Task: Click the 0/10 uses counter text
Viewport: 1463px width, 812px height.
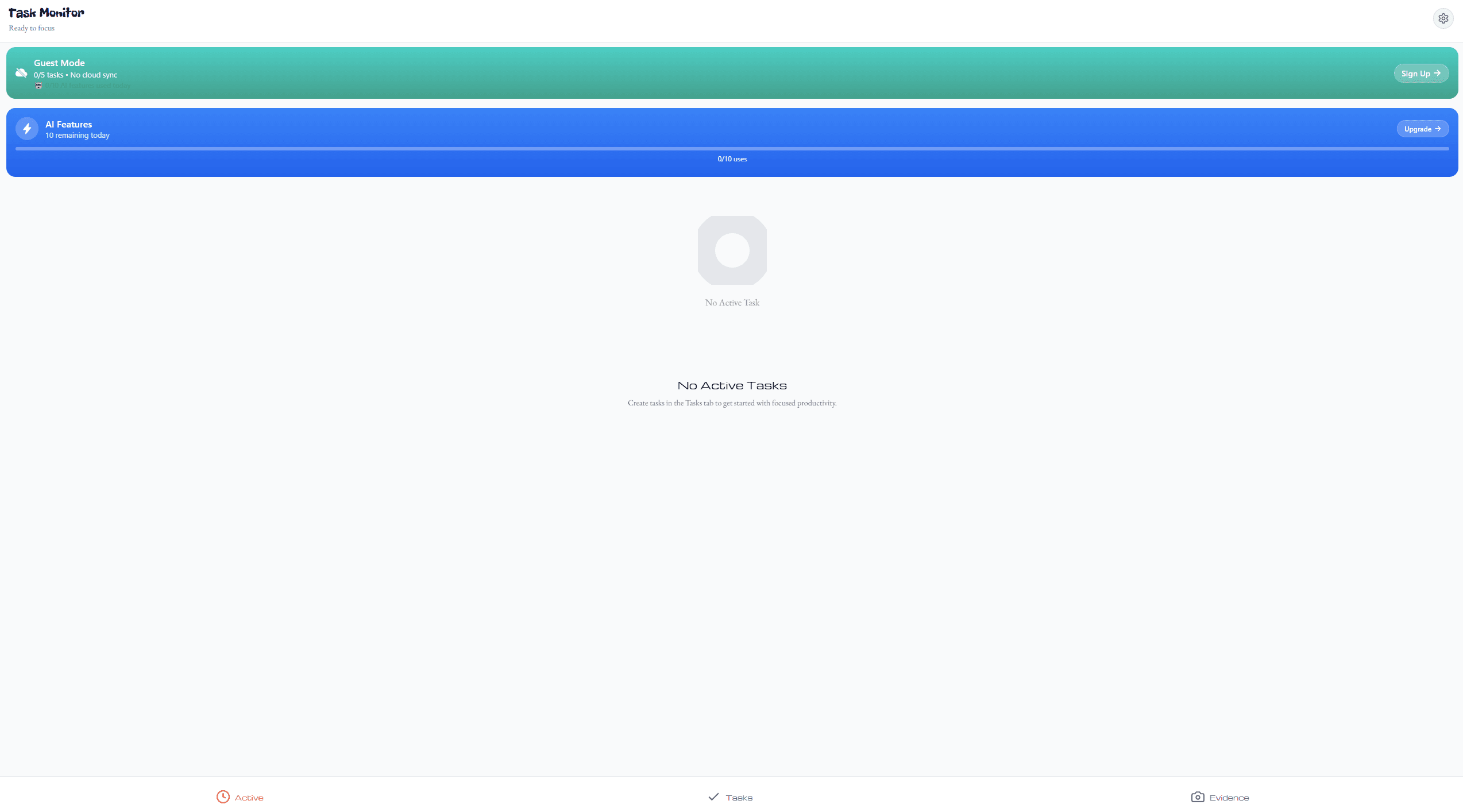Action: click(732, 159)
